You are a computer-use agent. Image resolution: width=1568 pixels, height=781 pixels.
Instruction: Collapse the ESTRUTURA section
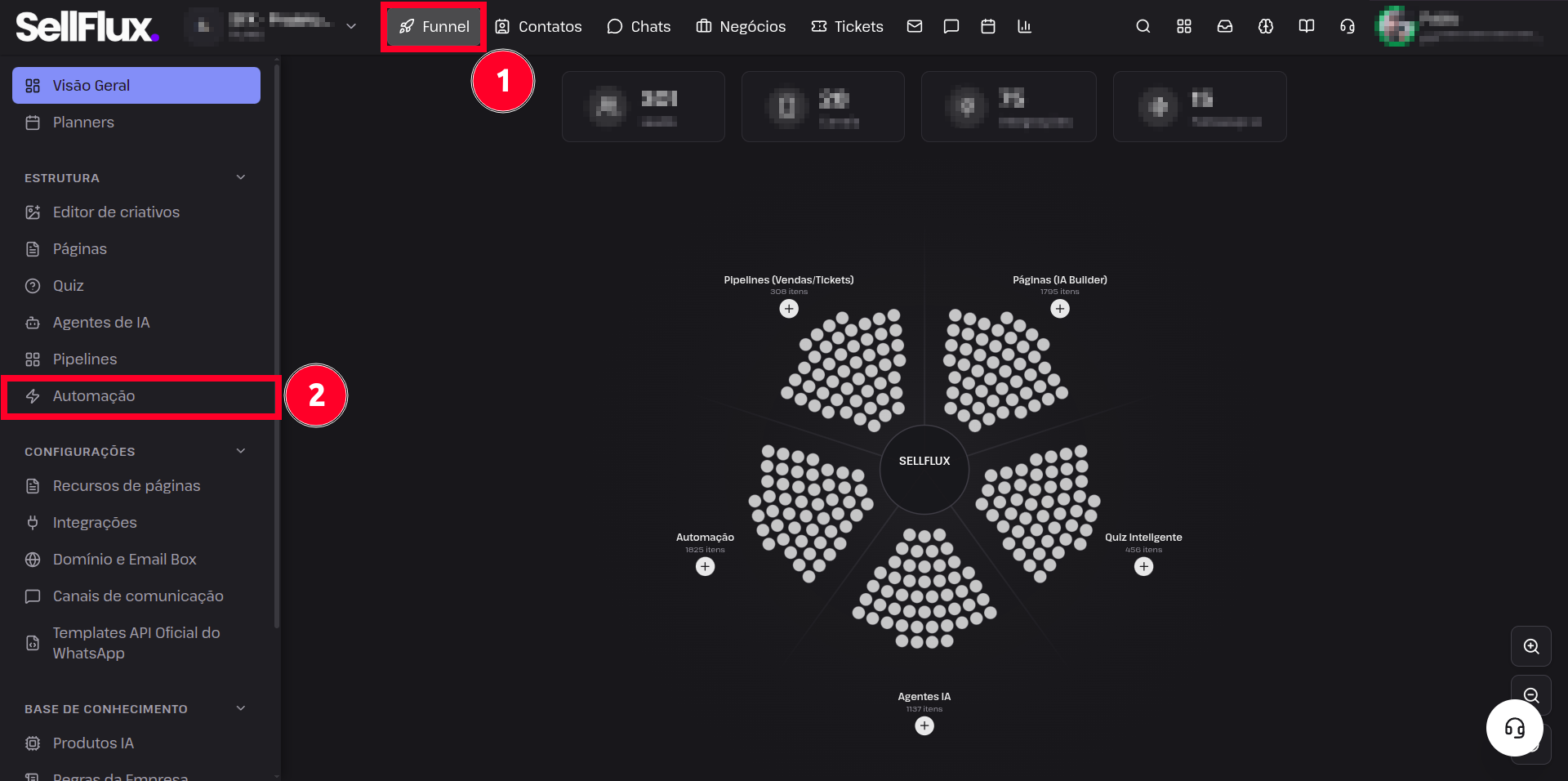[241, 177]
